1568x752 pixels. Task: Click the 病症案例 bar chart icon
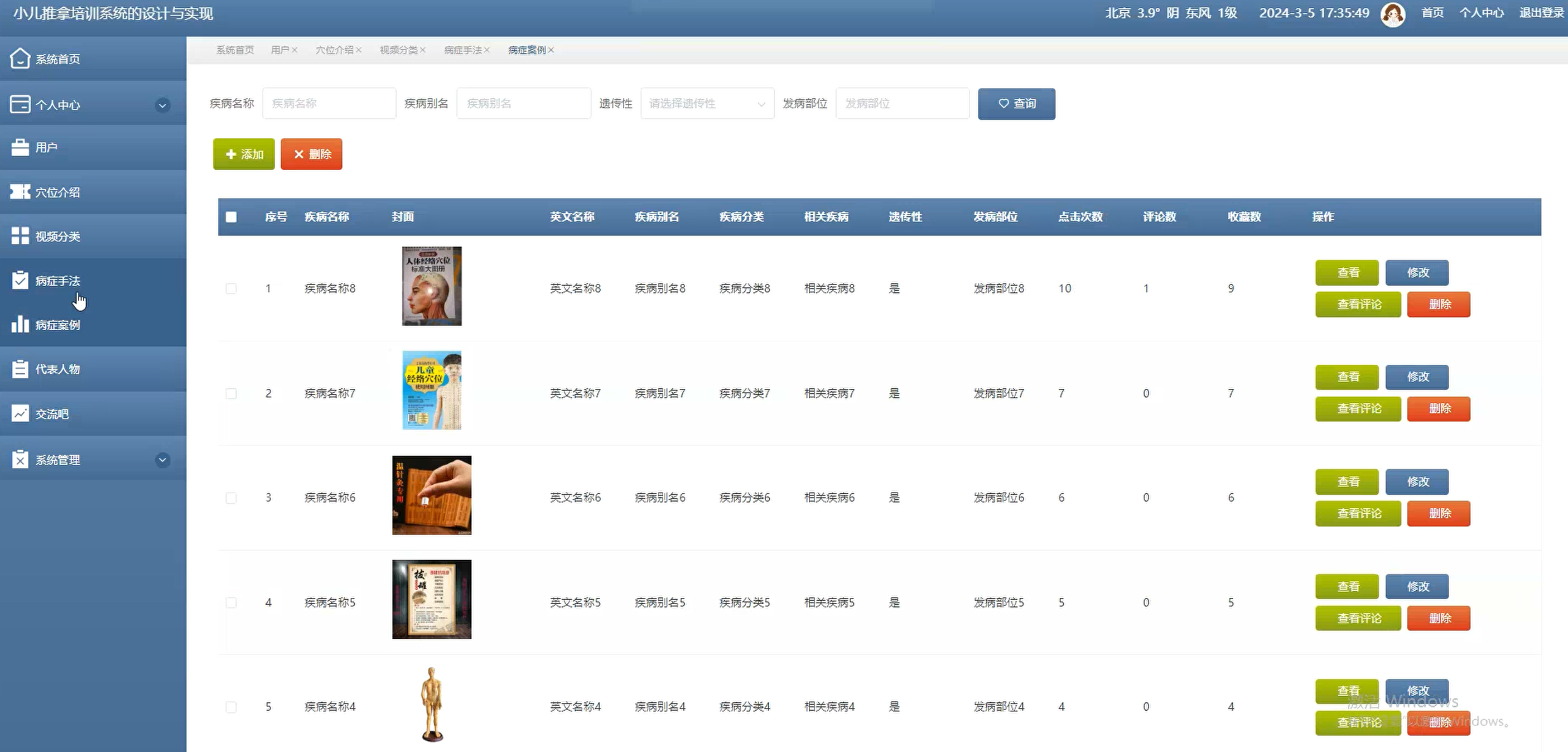click(x=20, y=324)
